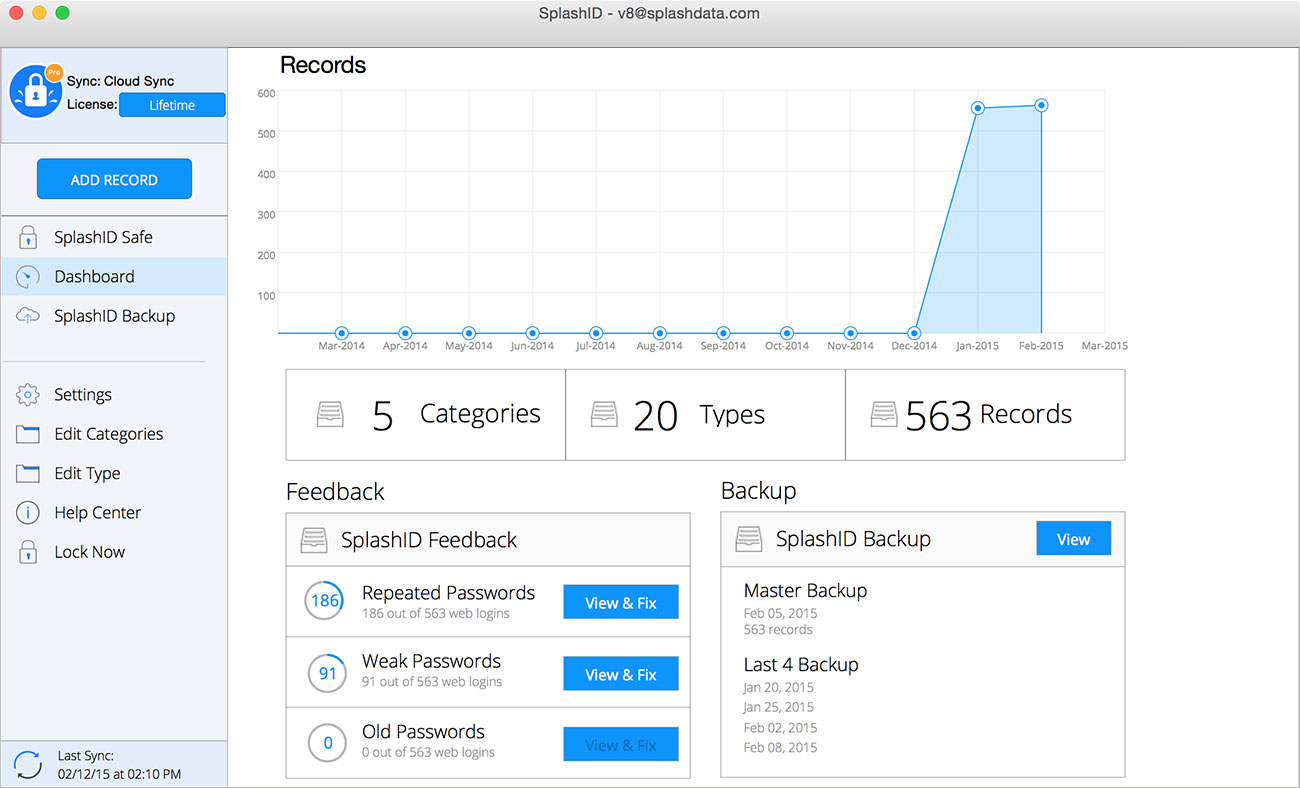Image resolution: width=1300 pixels, height=788 pixels.
Task: Click the Sync: Cloud Sync label
Action: click(121, 81)
